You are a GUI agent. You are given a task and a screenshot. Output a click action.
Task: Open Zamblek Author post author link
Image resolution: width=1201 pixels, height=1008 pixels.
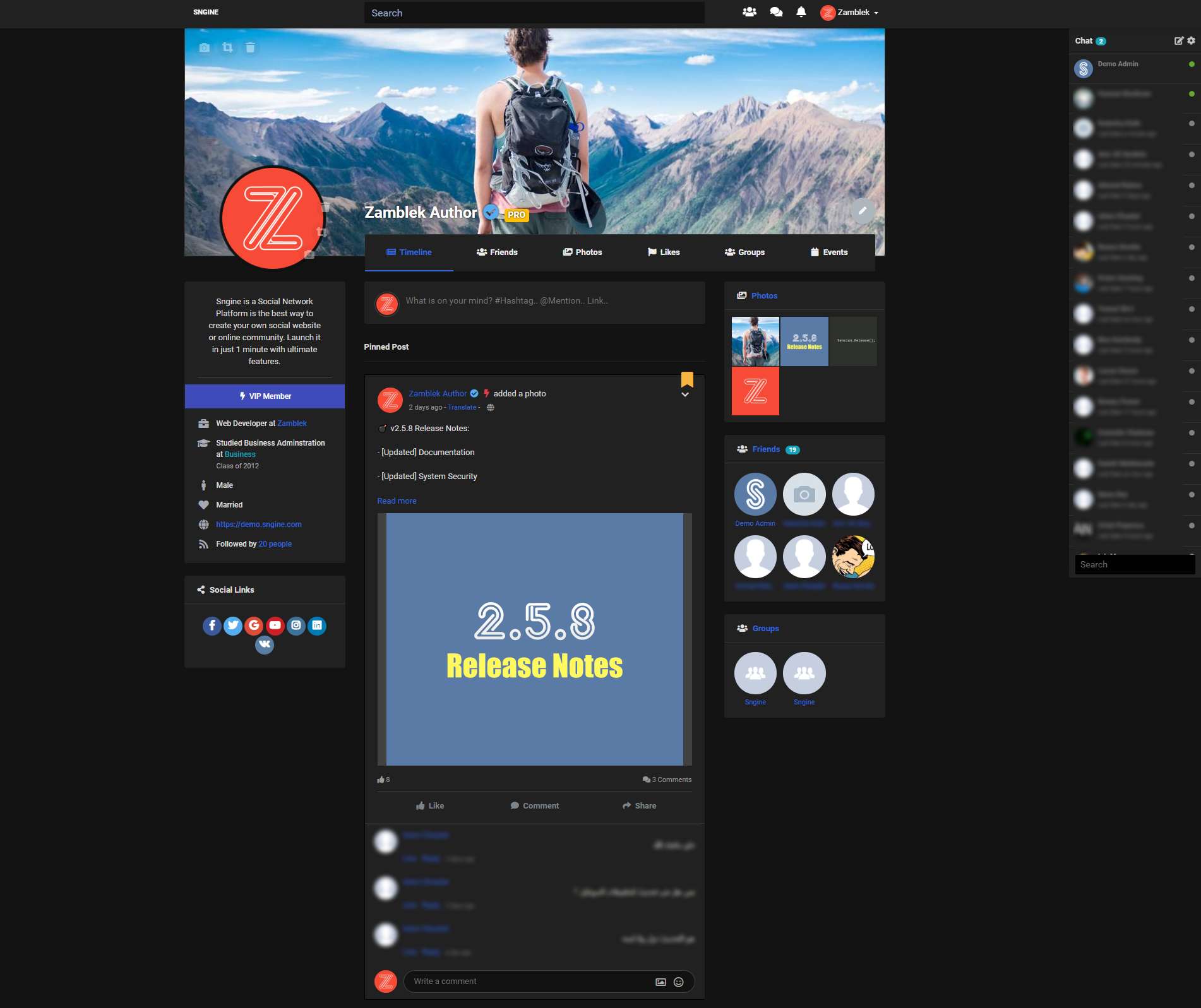click(438, 393)
